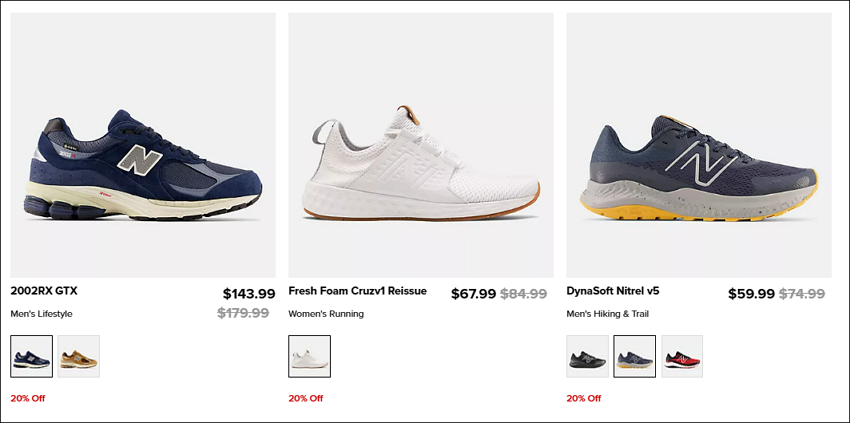The image size is (850, 423).
Task: Click the Men's Hiking & Trail label
Action: pos(608,314)
